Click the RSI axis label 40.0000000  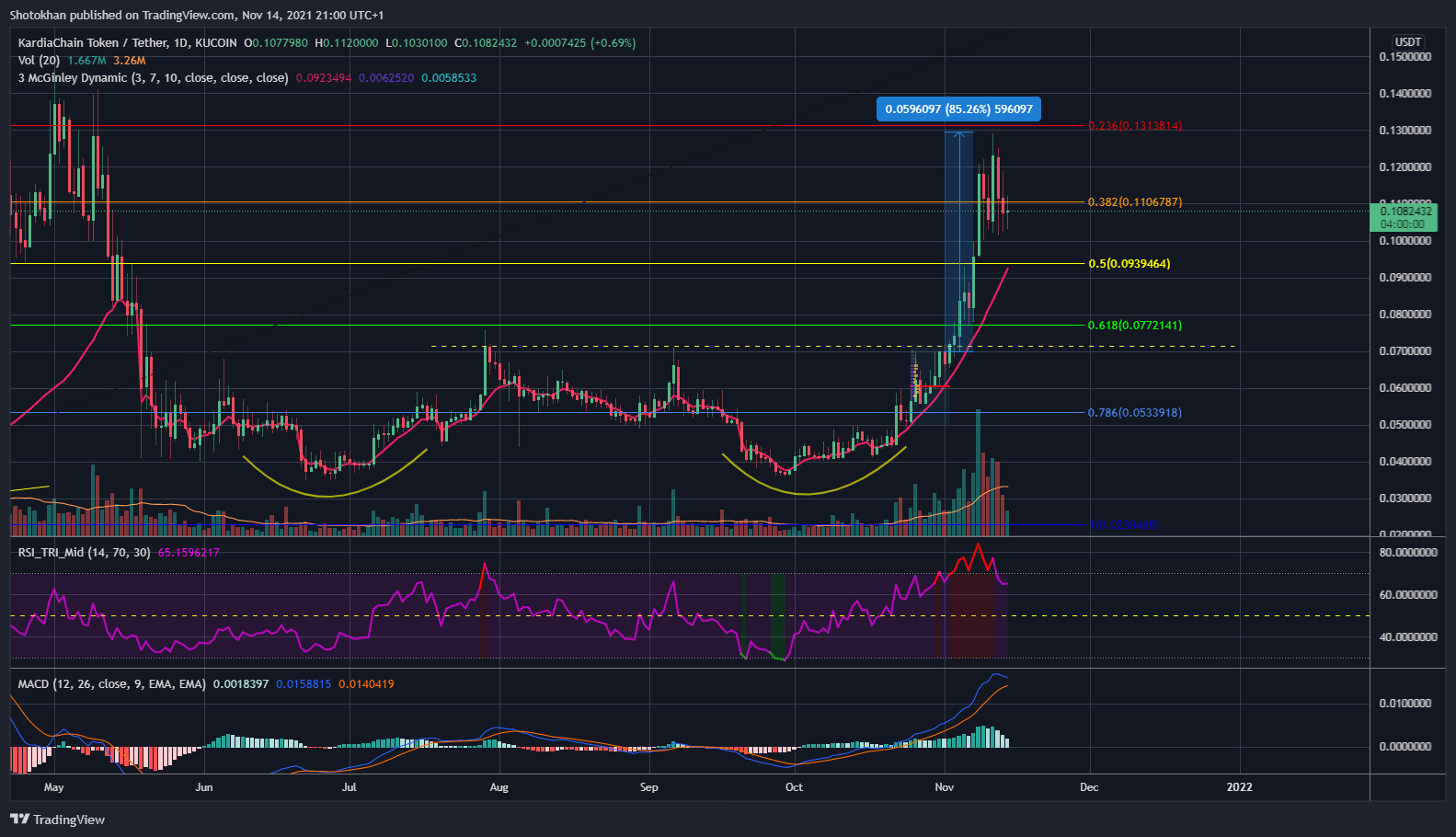pos(1408,637)
